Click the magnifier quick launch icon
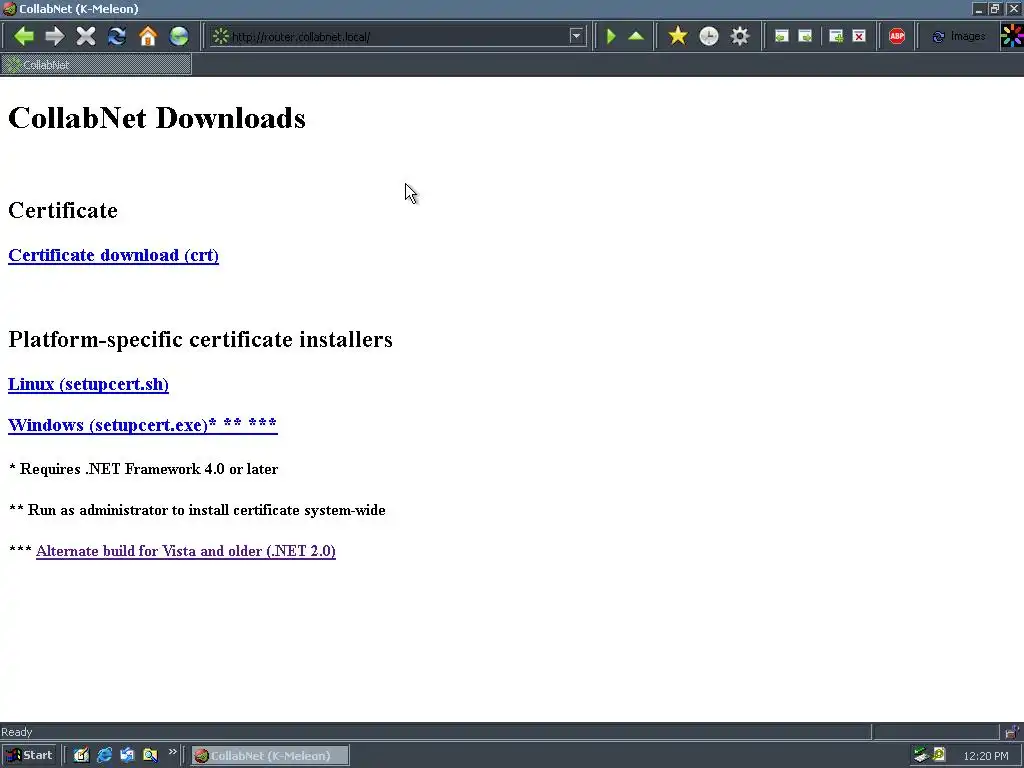This screenshot has height=768, width=1024. tap(150, 756)
